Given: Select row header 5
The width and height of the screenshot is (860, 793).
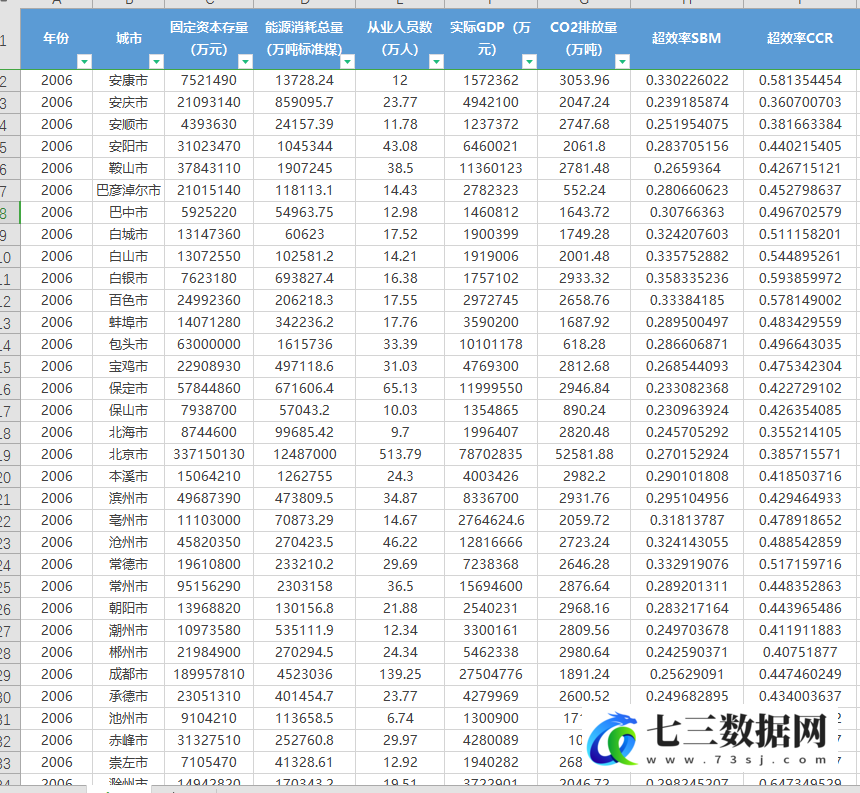Looking at the screenshot, I should (10, 147).
